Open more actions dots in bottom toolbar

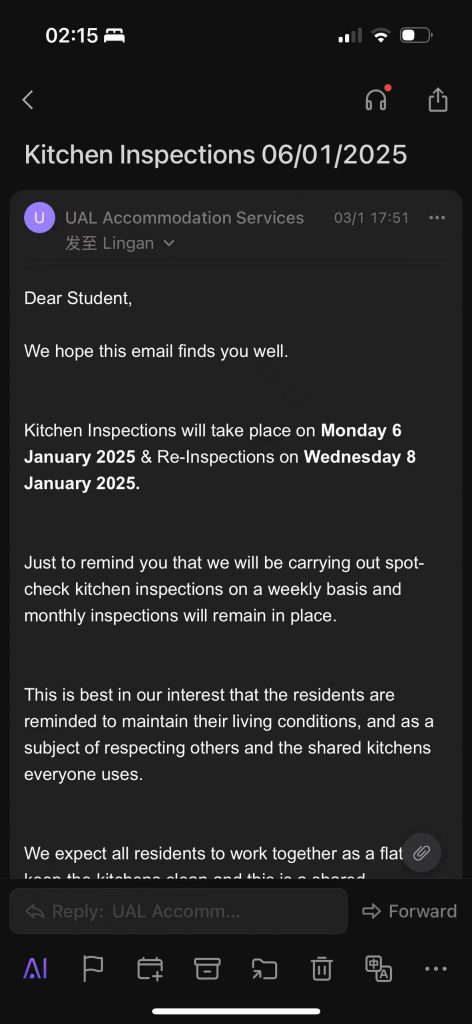tap(435, 969)
